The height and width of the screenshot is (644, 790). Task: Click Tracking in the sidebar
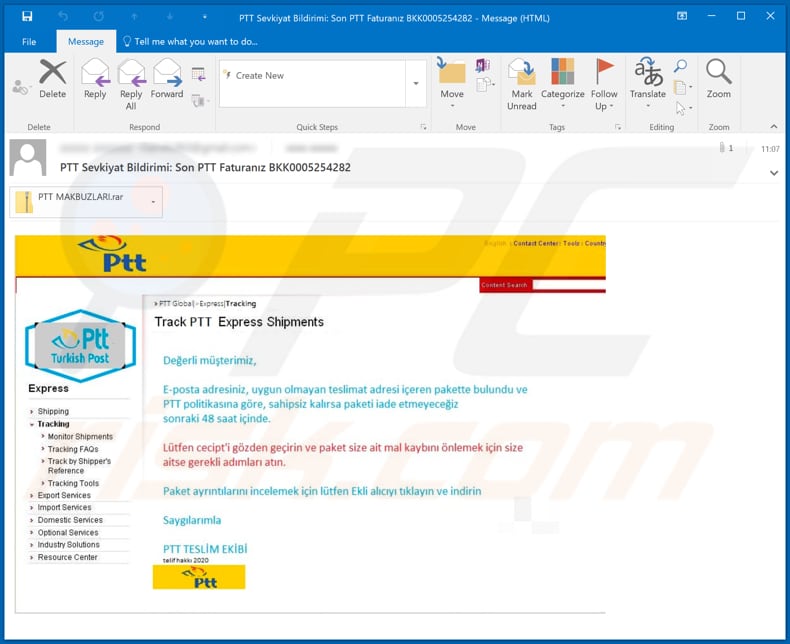click(53, 424)
